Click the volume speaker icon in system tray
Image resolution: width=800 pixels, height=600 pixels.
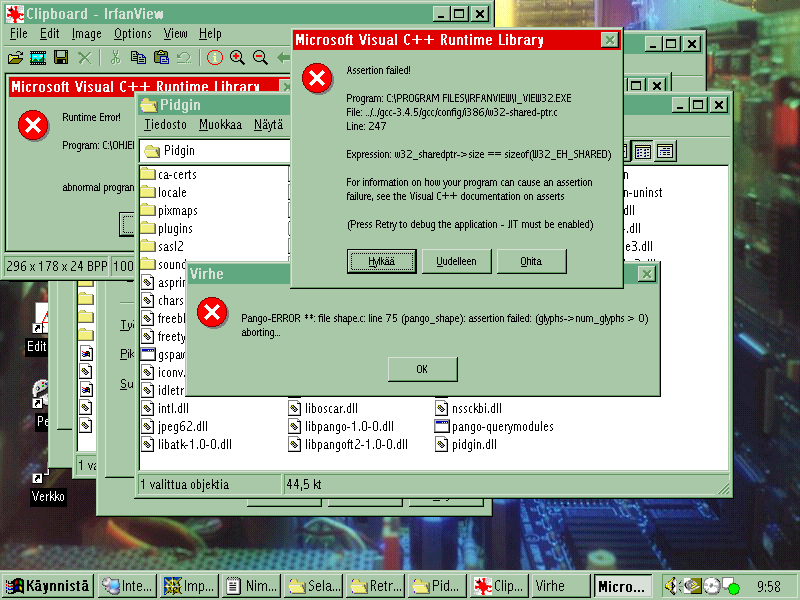[671, 586]
